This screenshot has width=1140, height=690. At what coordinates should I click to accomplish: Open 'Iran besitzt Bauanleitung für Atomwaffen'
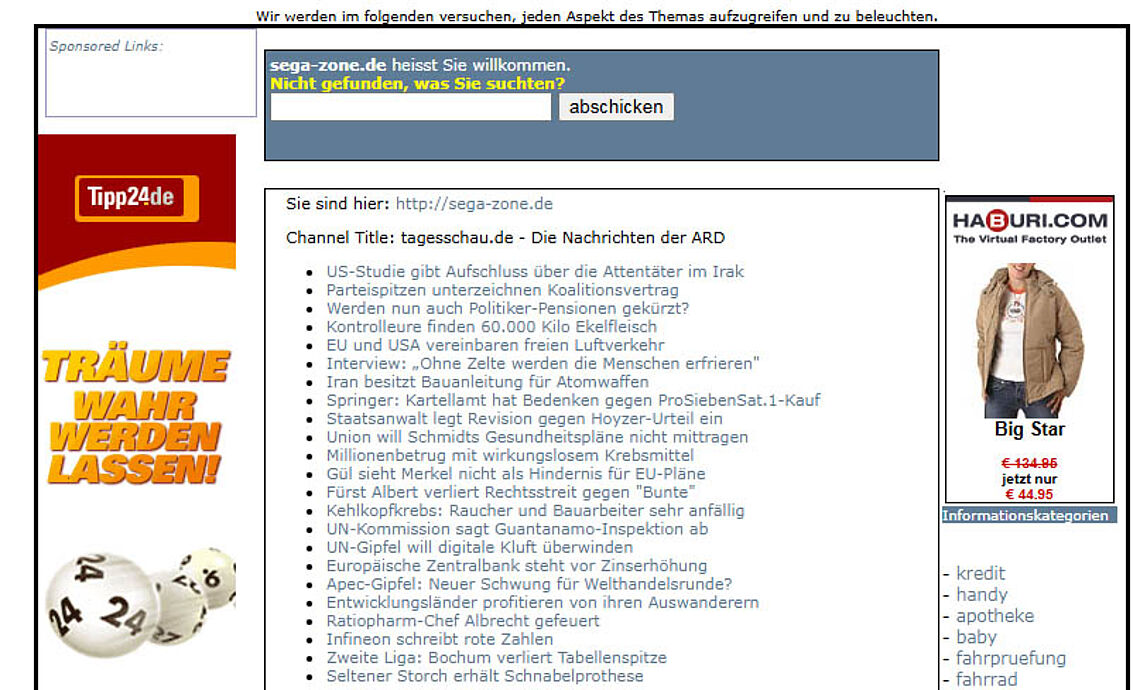pos(486,381)
